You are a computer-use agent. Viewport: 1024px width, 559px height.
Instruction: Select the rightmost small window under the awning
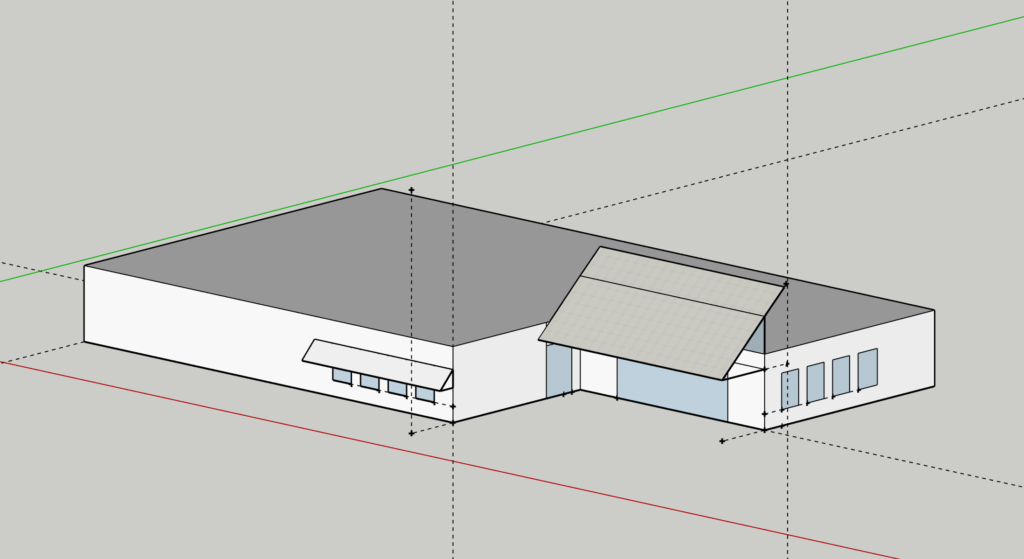pyautogui.click(x=425, y=394)
